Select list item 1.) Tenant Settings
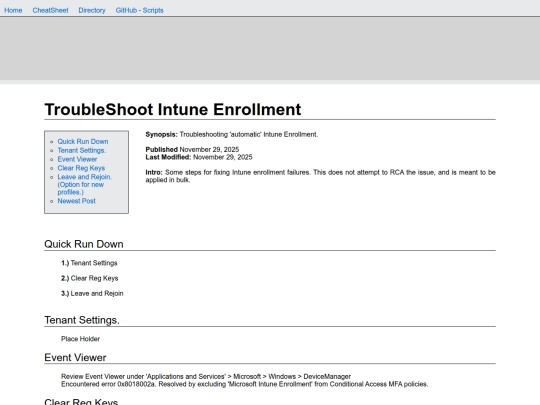The height and width of the screenshot is (405, 540). pos(89,263)
